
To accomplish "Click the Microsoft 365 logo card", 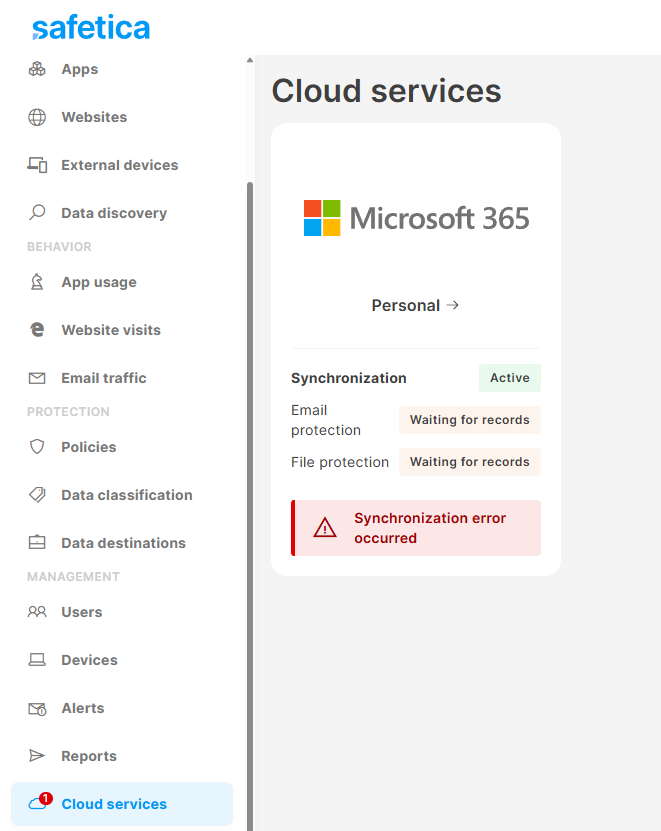I will pos(416,218).
